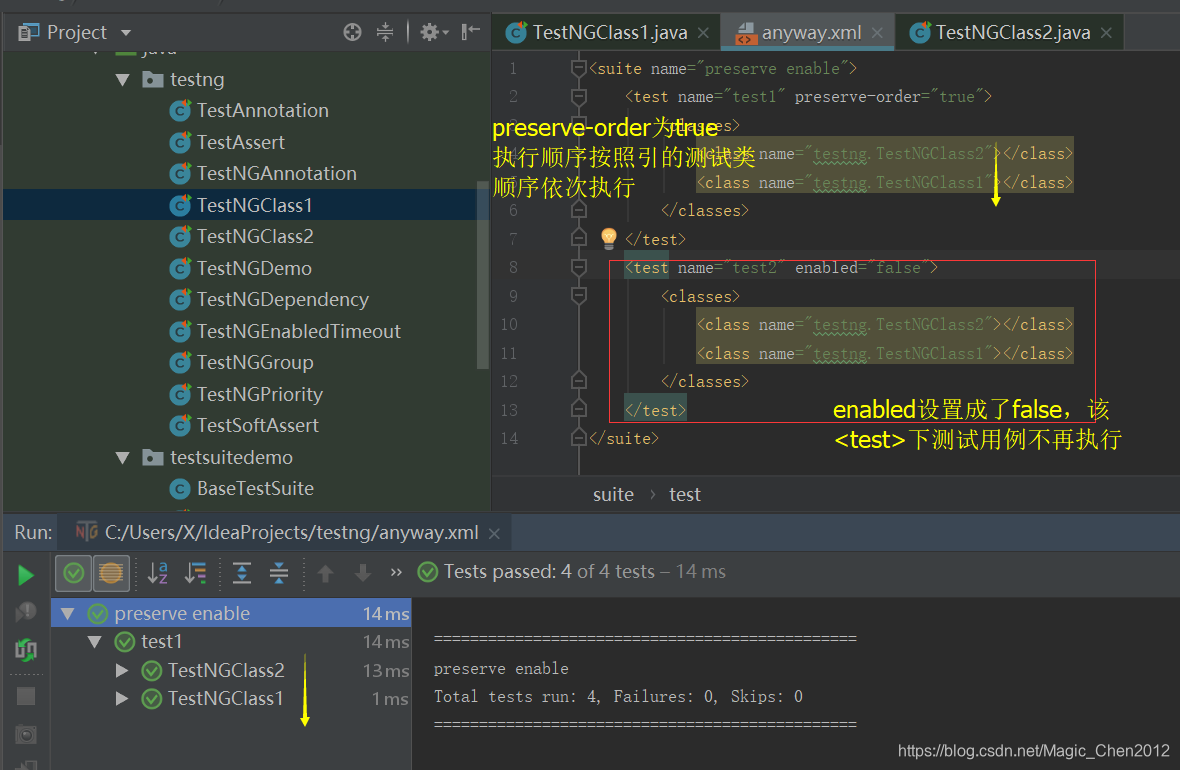This screenshot has width=1180, height=770.
Task: Collapse the test1 result node
Action: (95, 642)
